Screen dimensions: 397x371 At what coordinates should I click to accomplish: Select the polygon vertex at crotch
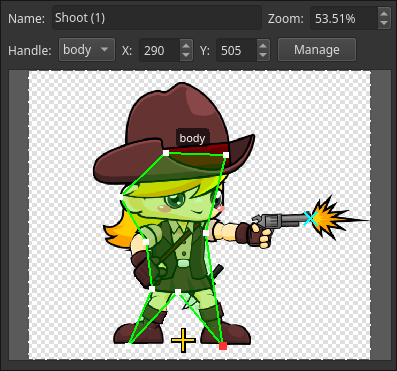178,292
